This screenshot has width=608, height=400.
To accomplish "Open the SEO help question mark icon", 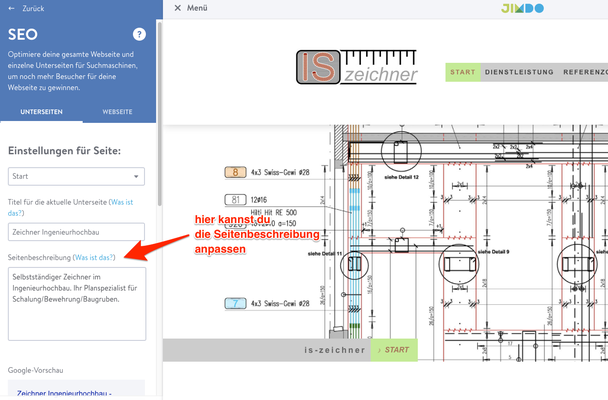I will (x=139, y=34).
